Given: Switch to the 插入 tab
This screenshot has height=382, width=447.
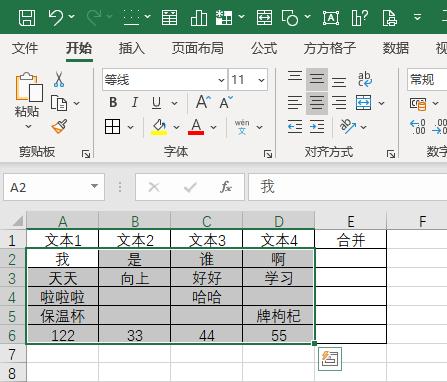Looking at the screenshot, I should 132,48.
